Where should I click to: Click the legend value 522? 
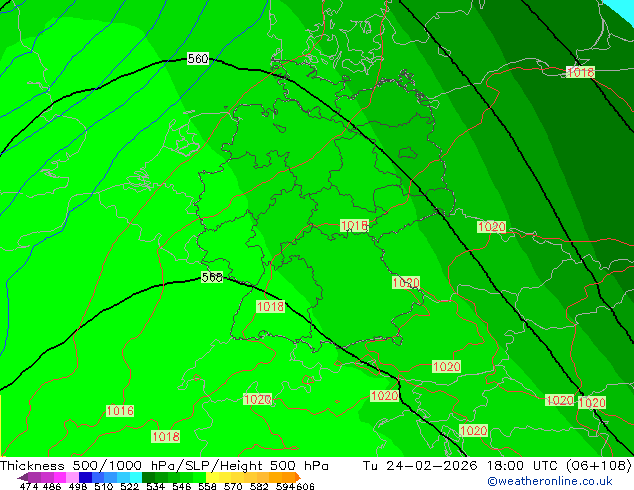pyautogui.click(x=129, y=486)
